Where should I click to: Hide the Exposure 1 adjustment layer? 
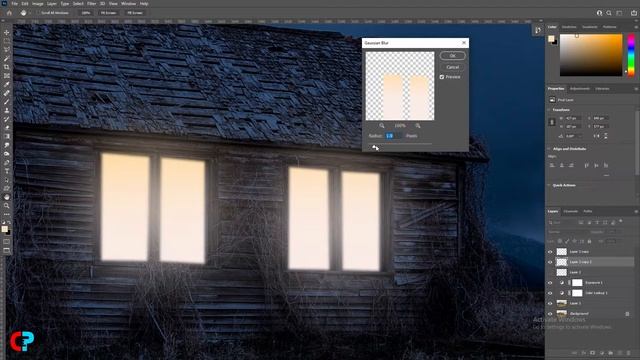click(550, 282)
